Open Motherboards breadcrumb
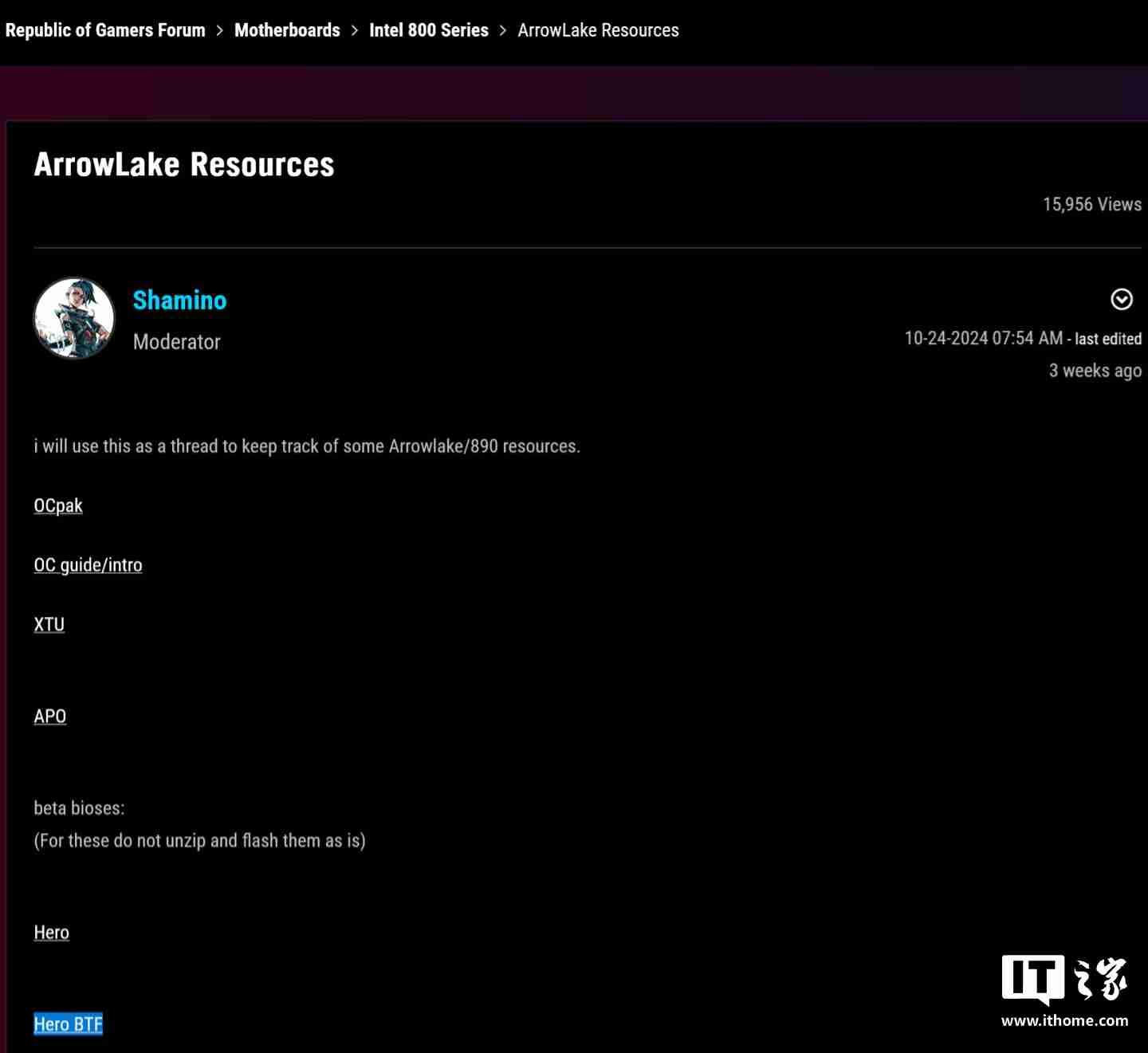Viewport: 1148px width, 1053px height. [x=287, y=30]
